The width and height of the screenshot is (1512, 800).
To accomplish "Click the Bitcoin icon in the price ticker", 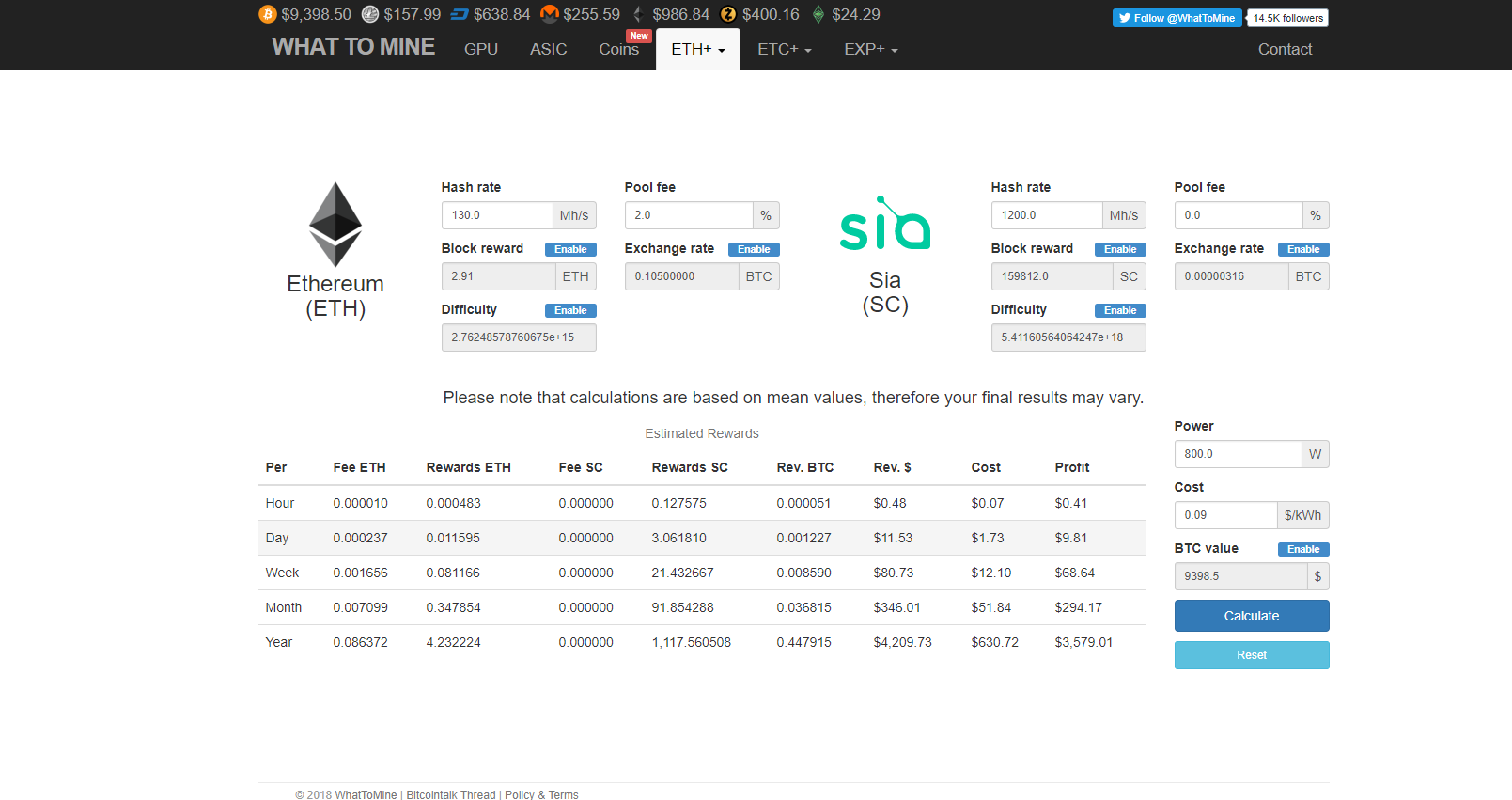I will [x=268, y=14].
